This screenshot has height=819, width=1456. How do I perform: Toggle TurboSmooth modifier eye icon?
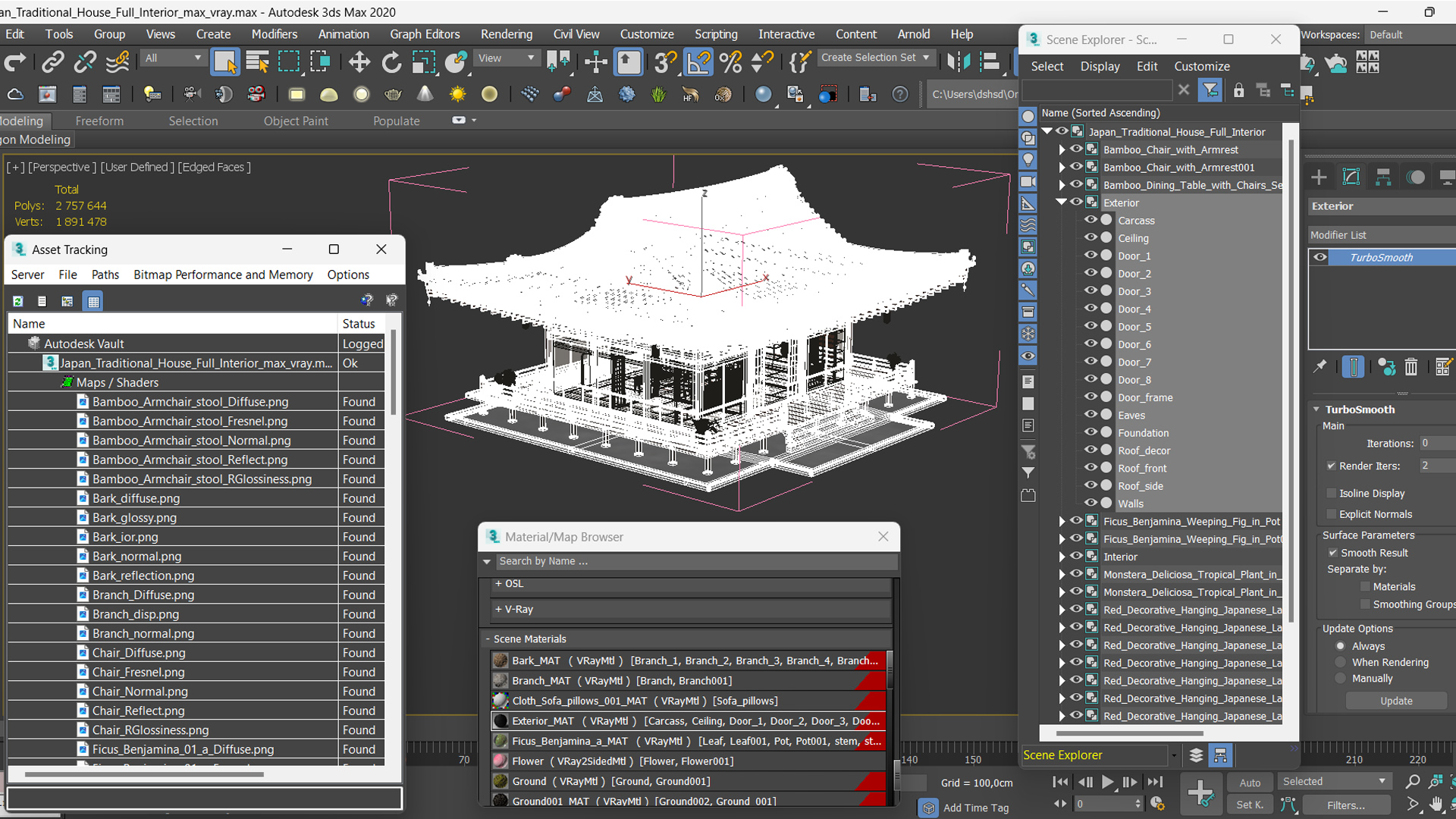1320,257
